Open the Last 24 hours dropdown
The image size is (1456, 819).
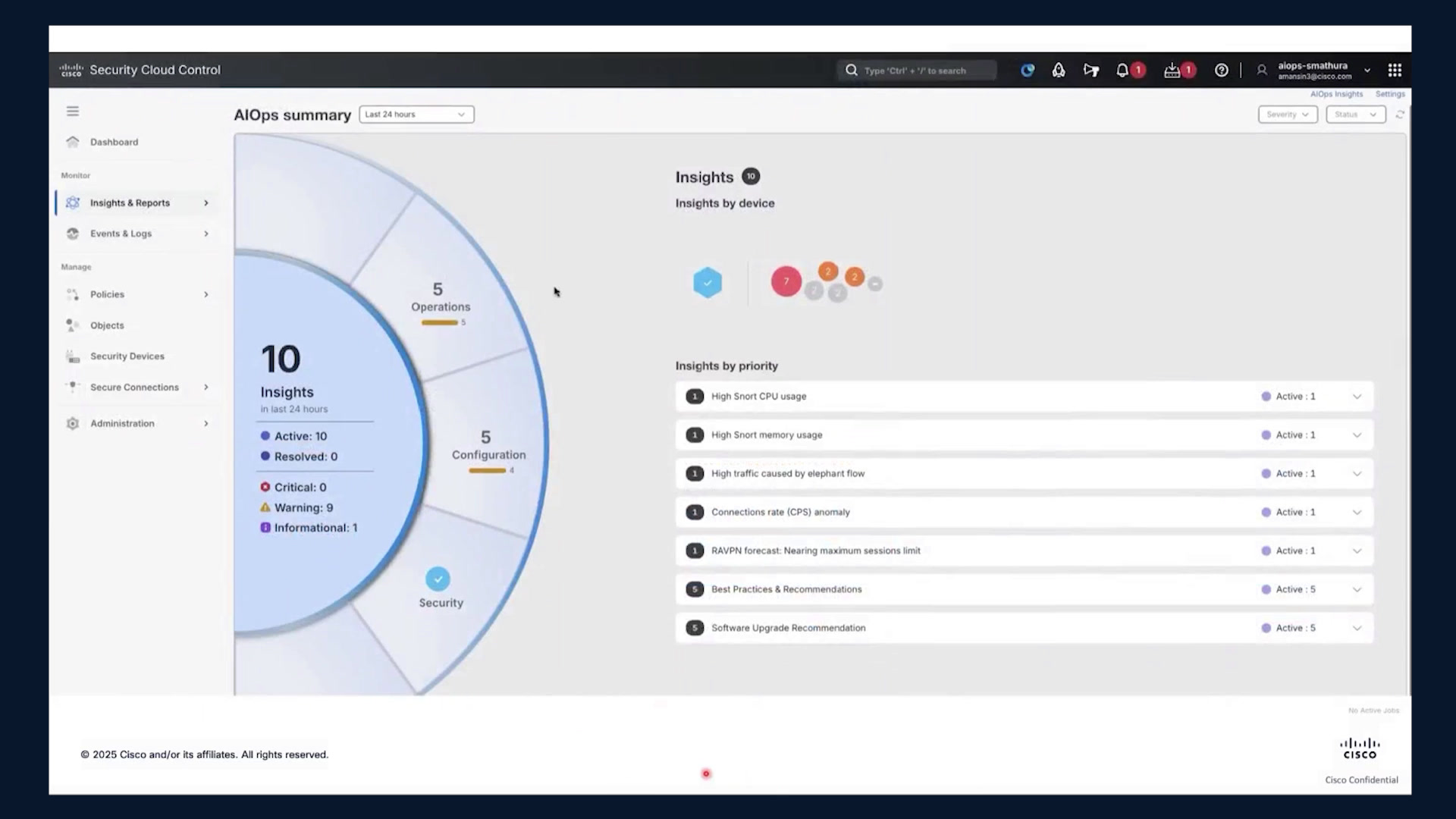[416, 115]
